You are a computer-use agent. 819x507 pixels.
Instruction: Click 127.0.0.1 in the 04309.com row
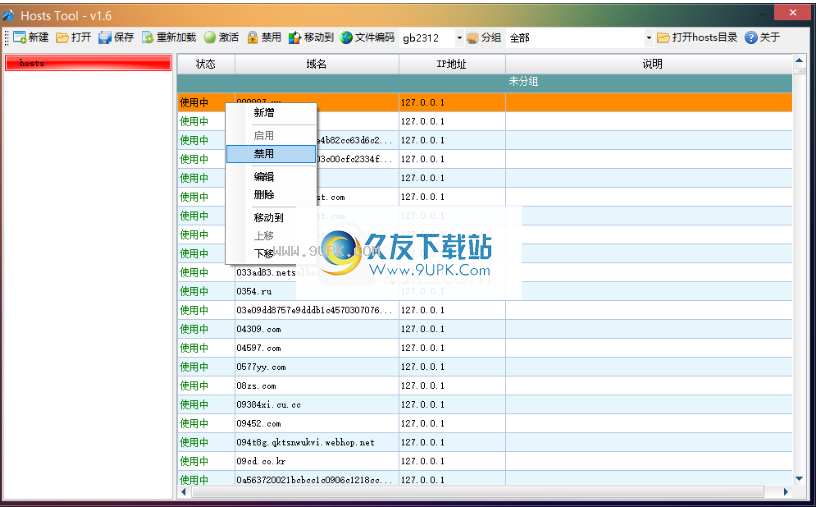coord(423,329)
